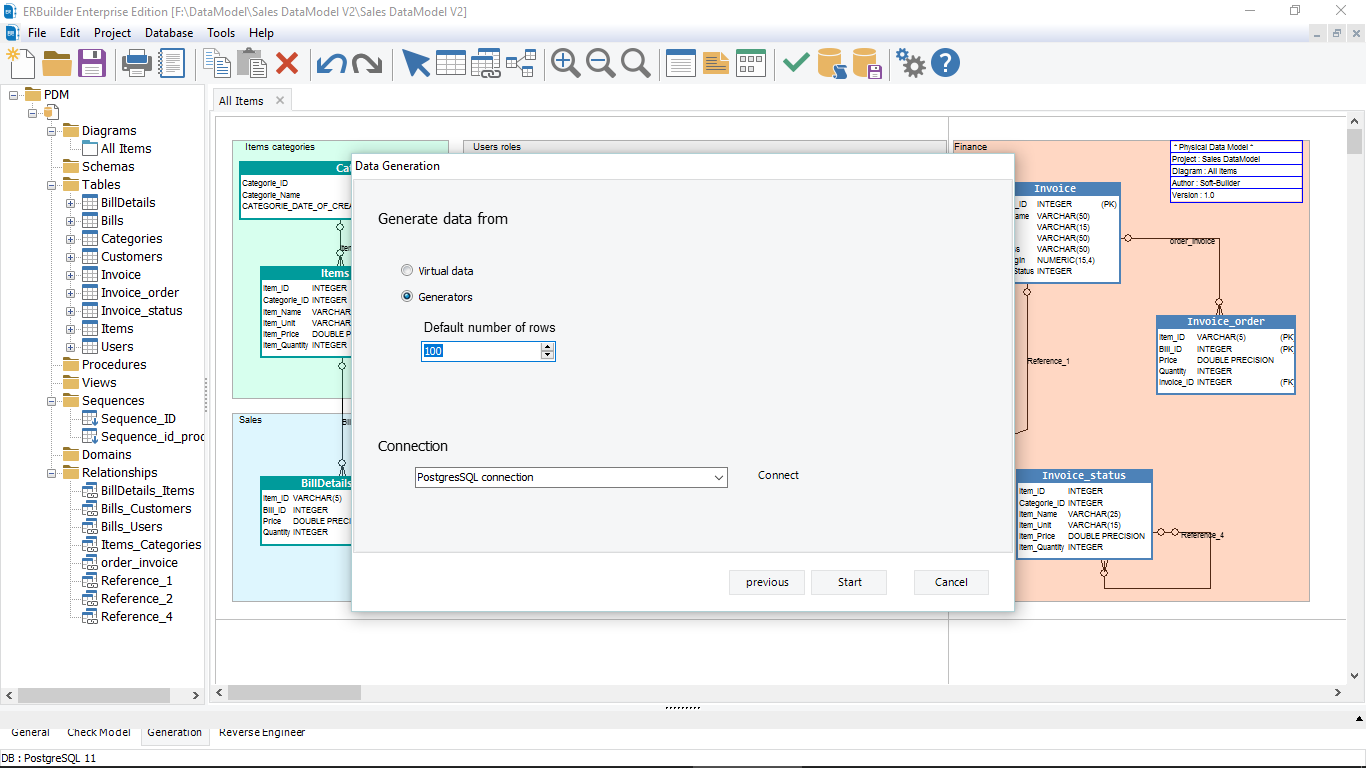1366x768 pixels.
Task: Select the Generators radio button
Action: pos(407,296)
